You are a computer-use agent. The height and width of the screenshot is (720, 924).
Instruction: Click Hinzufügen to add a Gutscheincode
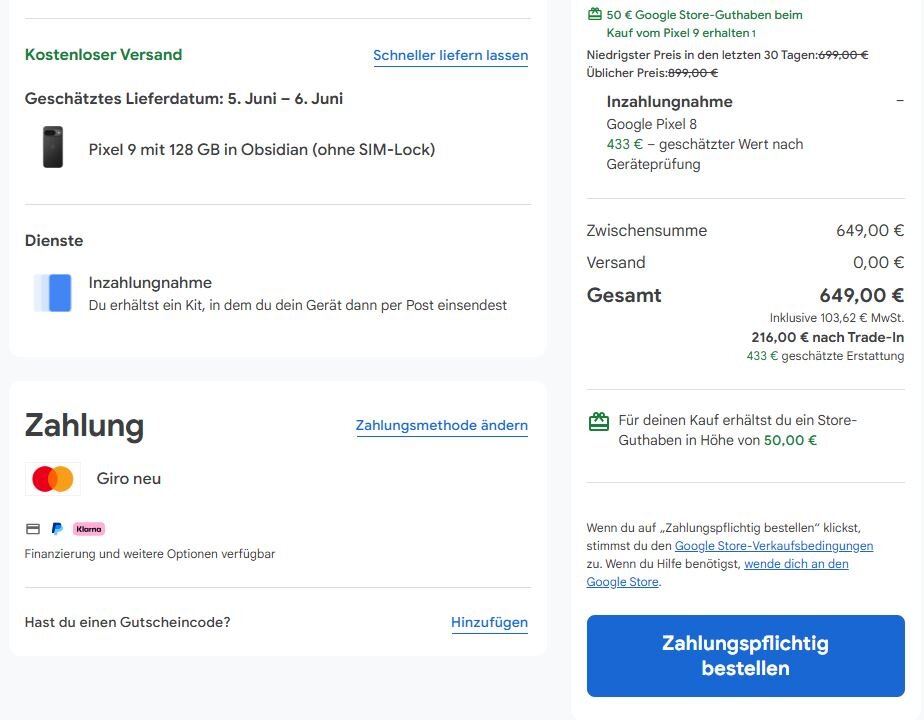[489, 623]
